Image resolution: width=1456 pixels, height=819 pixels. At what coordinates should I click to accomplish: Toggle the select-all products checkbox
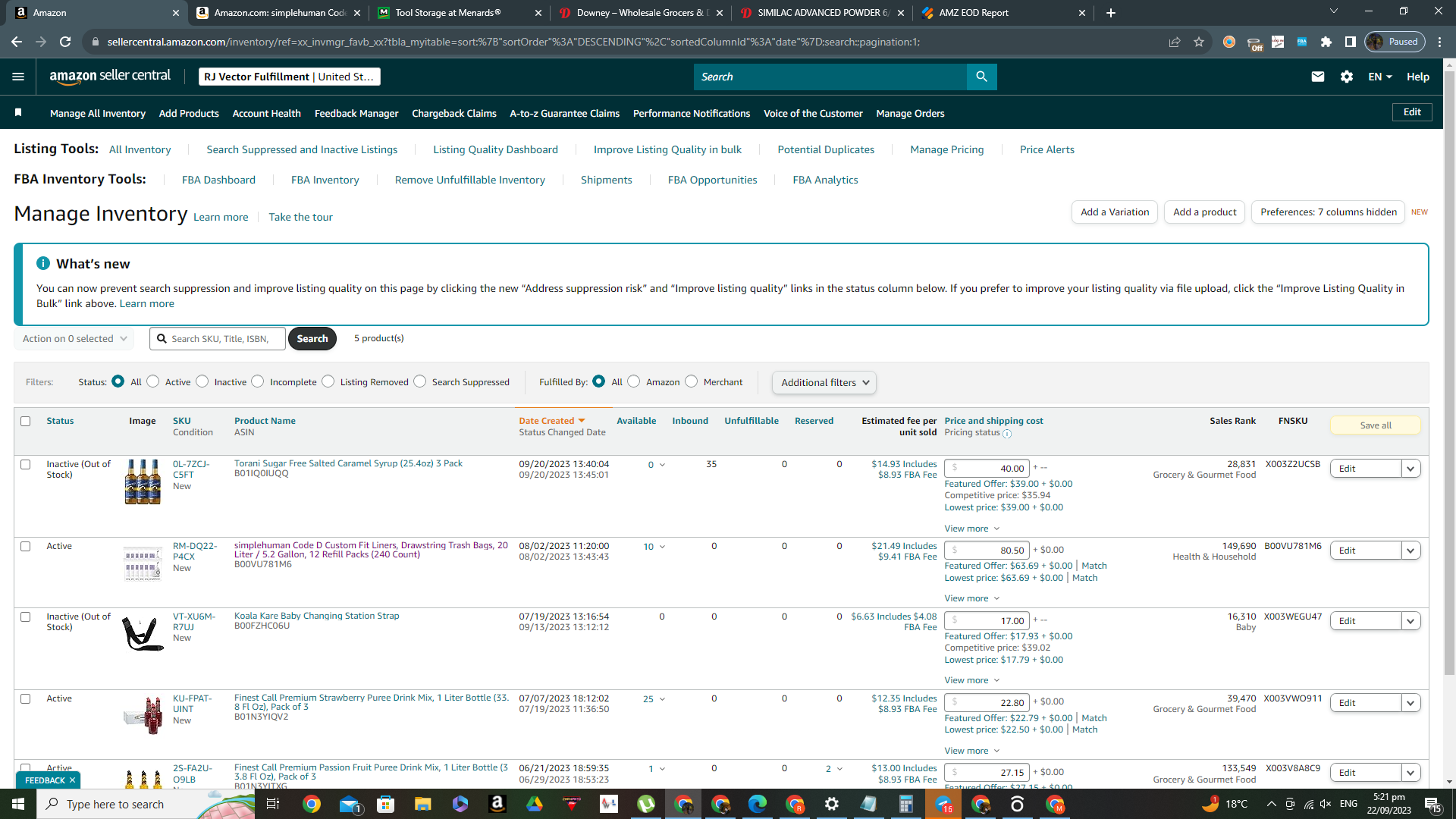tap(26, 421)
